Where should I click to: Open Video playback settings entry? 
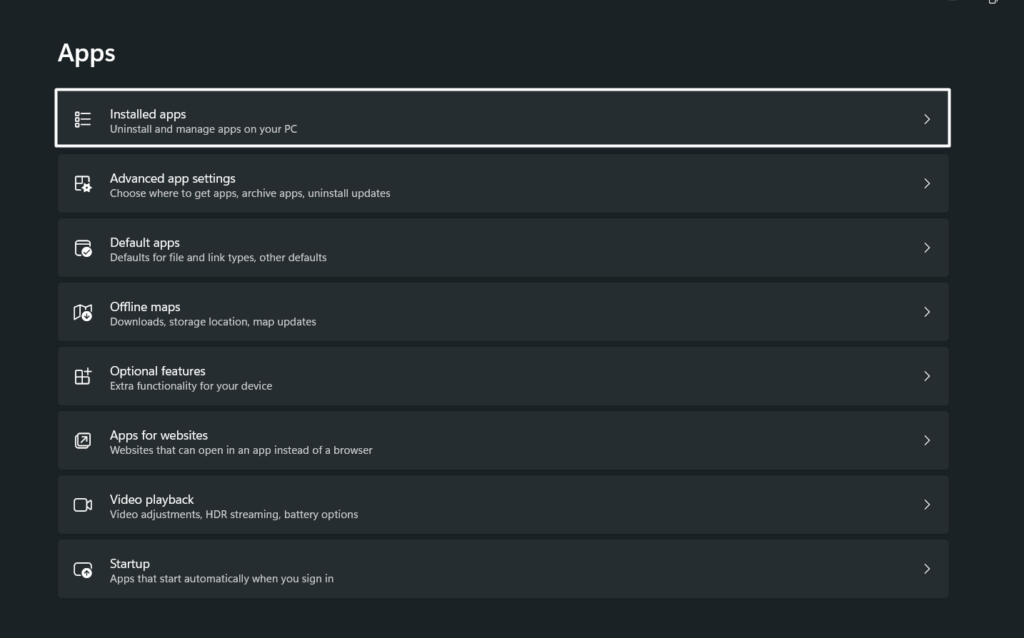(x=500, y=505)
